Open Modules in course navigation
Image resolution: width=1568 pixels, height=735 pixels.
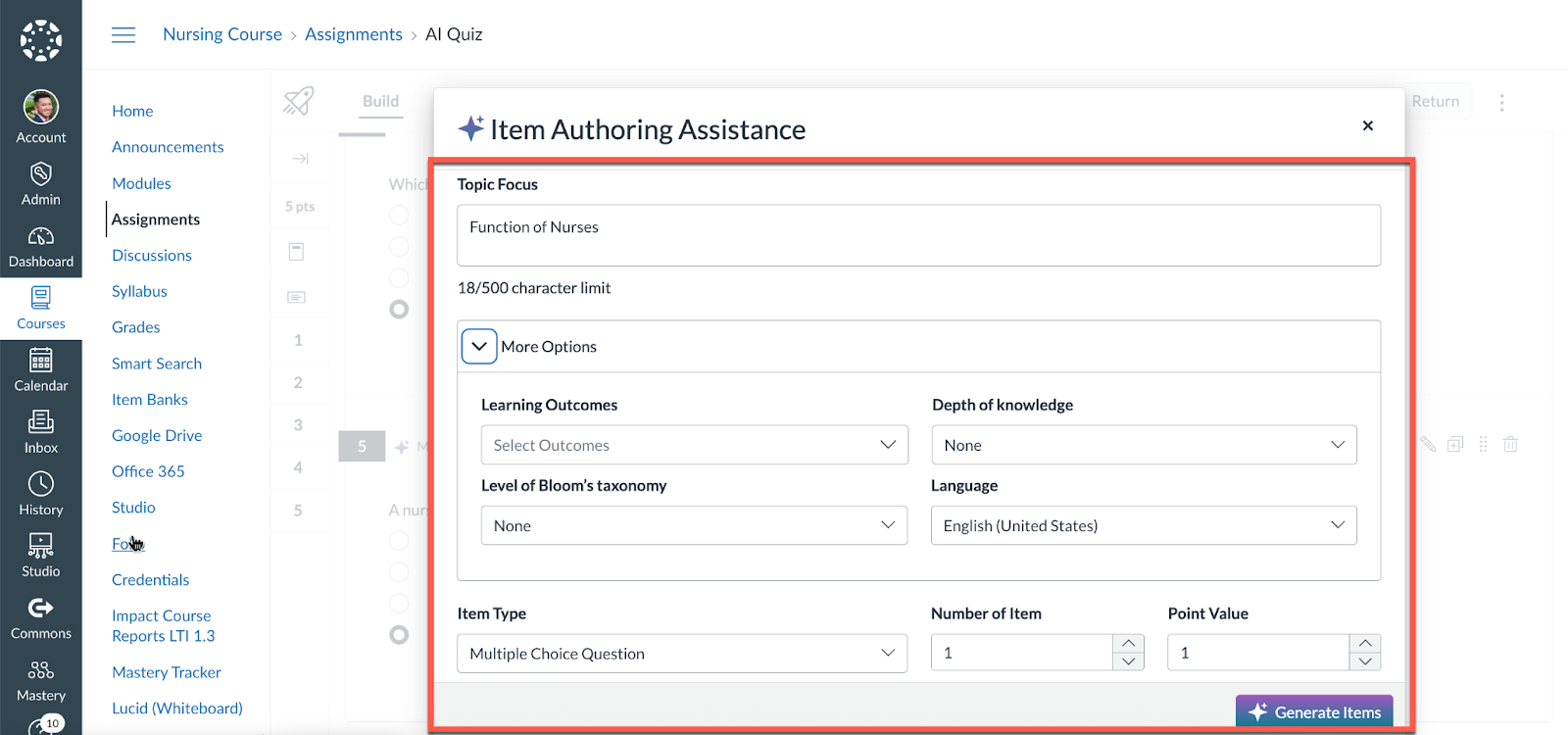click(x=141, y=183)
